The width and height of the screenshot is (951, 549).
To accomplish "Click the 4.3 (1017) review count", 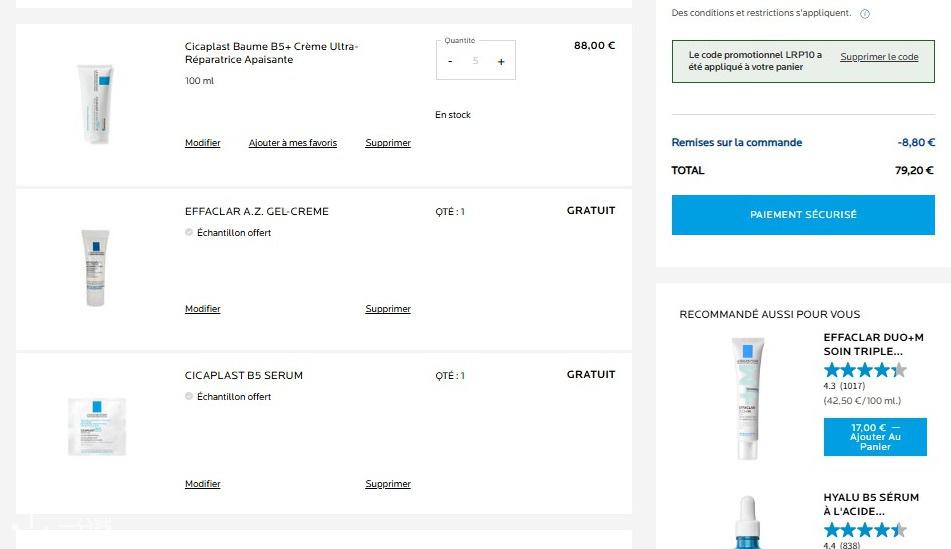I will (x=844, y=386).
